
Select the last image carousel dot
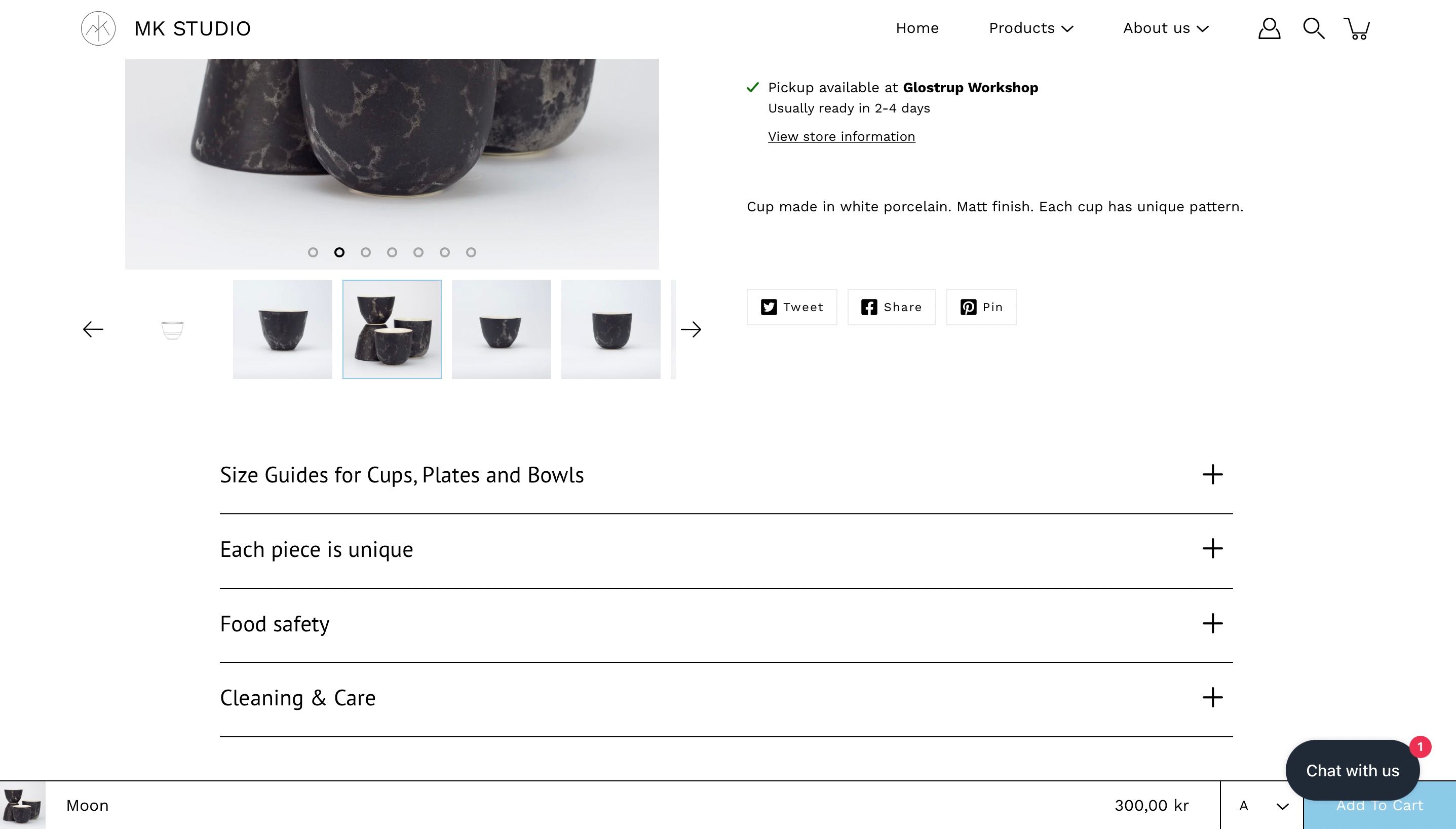click(471, 252)
